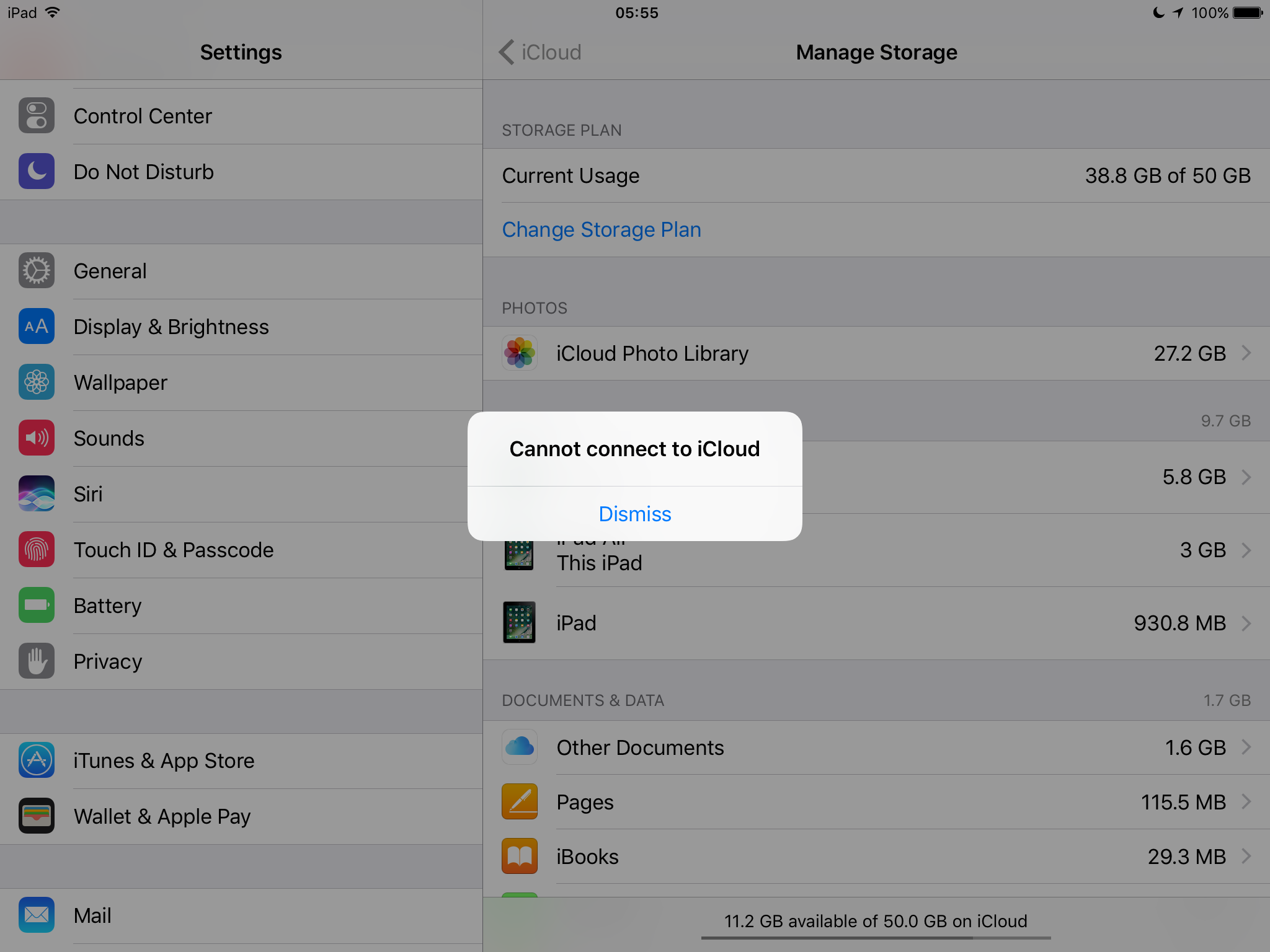The height and width of the screenshot is (952, 1270).
Task: Tap the Do Not Disturb moon icon
Action: (37, 172)
